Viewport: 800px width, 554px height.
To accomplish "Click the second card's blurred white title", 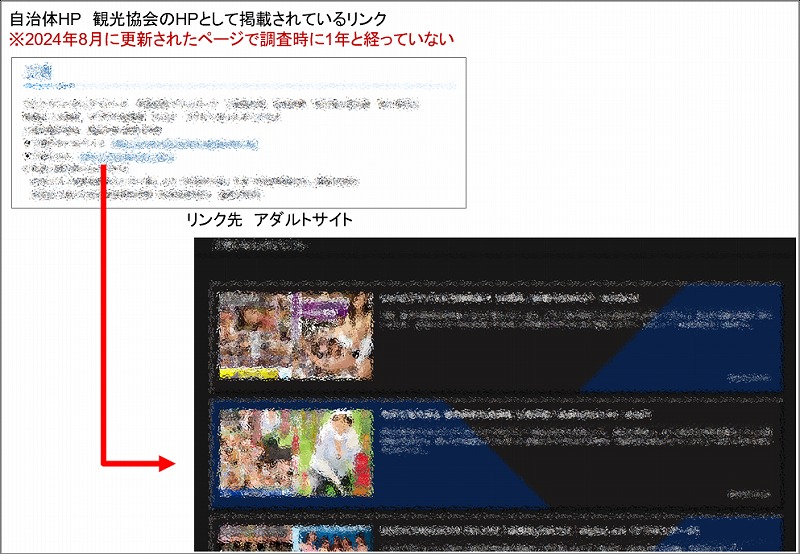I will 515,415.
